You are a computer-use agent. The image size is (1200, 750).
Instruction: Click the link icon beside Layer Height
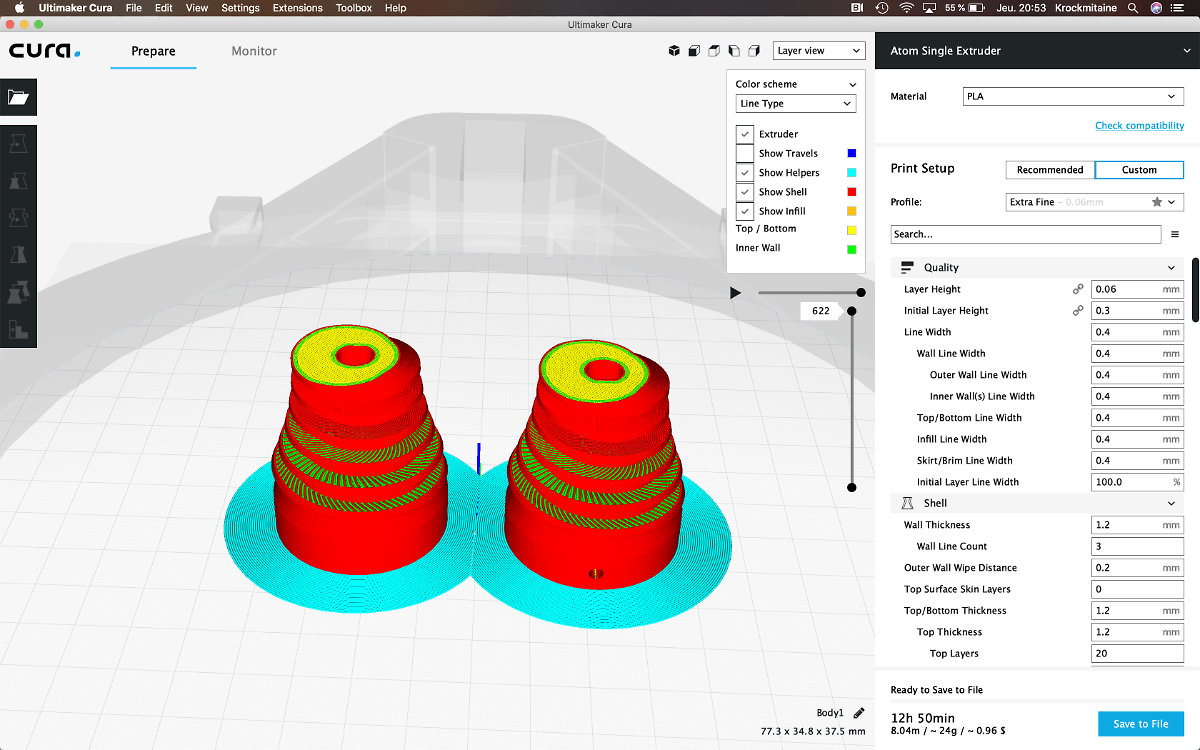pyautogui.click(x=1078, y=289)
